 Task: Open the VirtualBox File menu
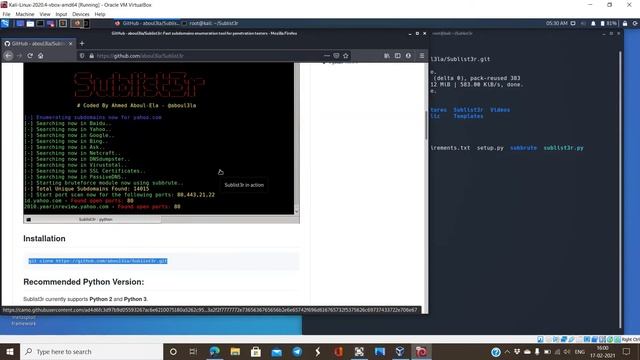(x=6, y=14)
